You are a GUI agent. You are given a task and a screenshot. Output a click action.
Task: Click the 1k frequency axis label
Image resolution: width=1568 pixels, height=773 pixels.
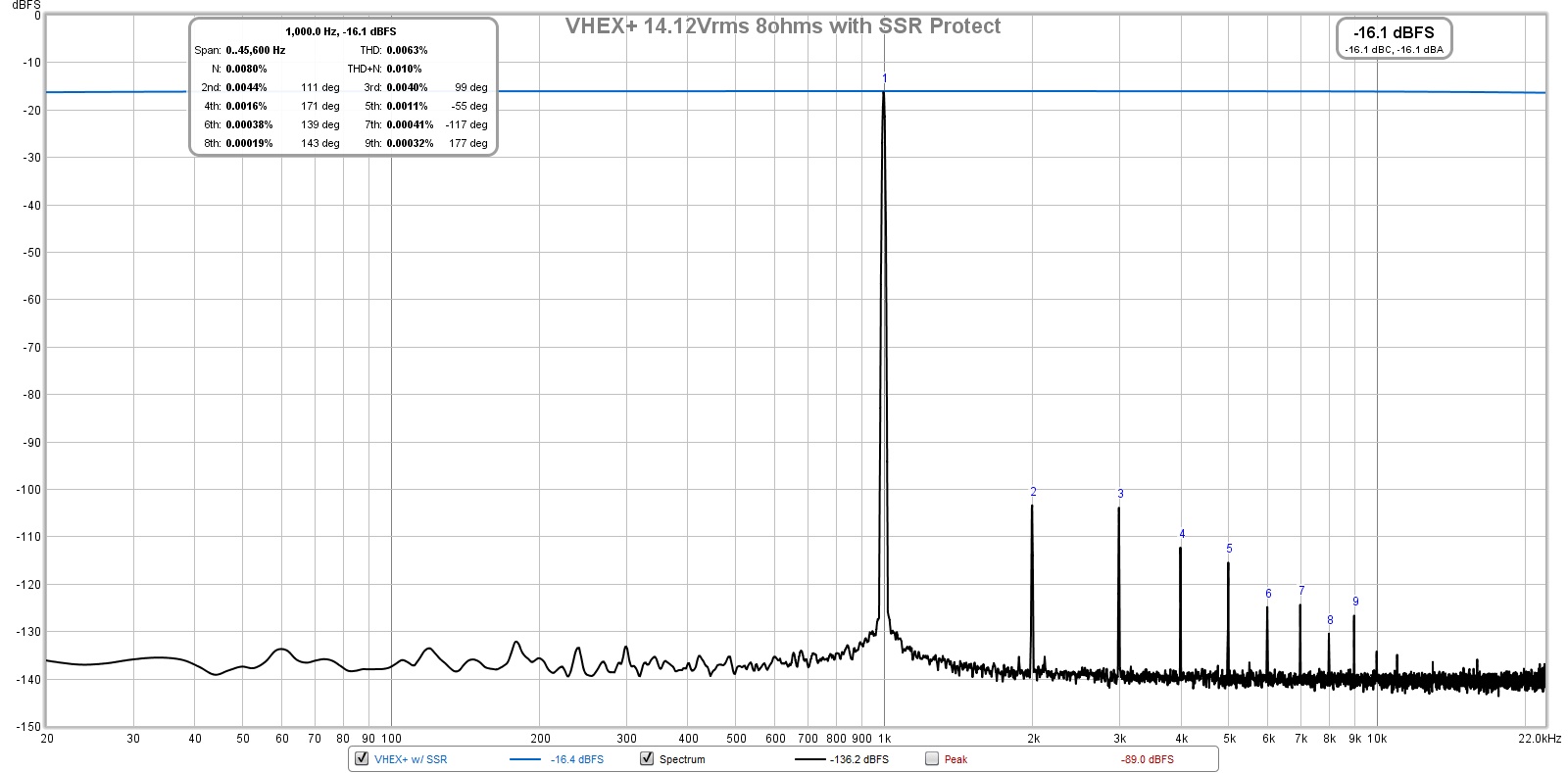coord(885,739)
